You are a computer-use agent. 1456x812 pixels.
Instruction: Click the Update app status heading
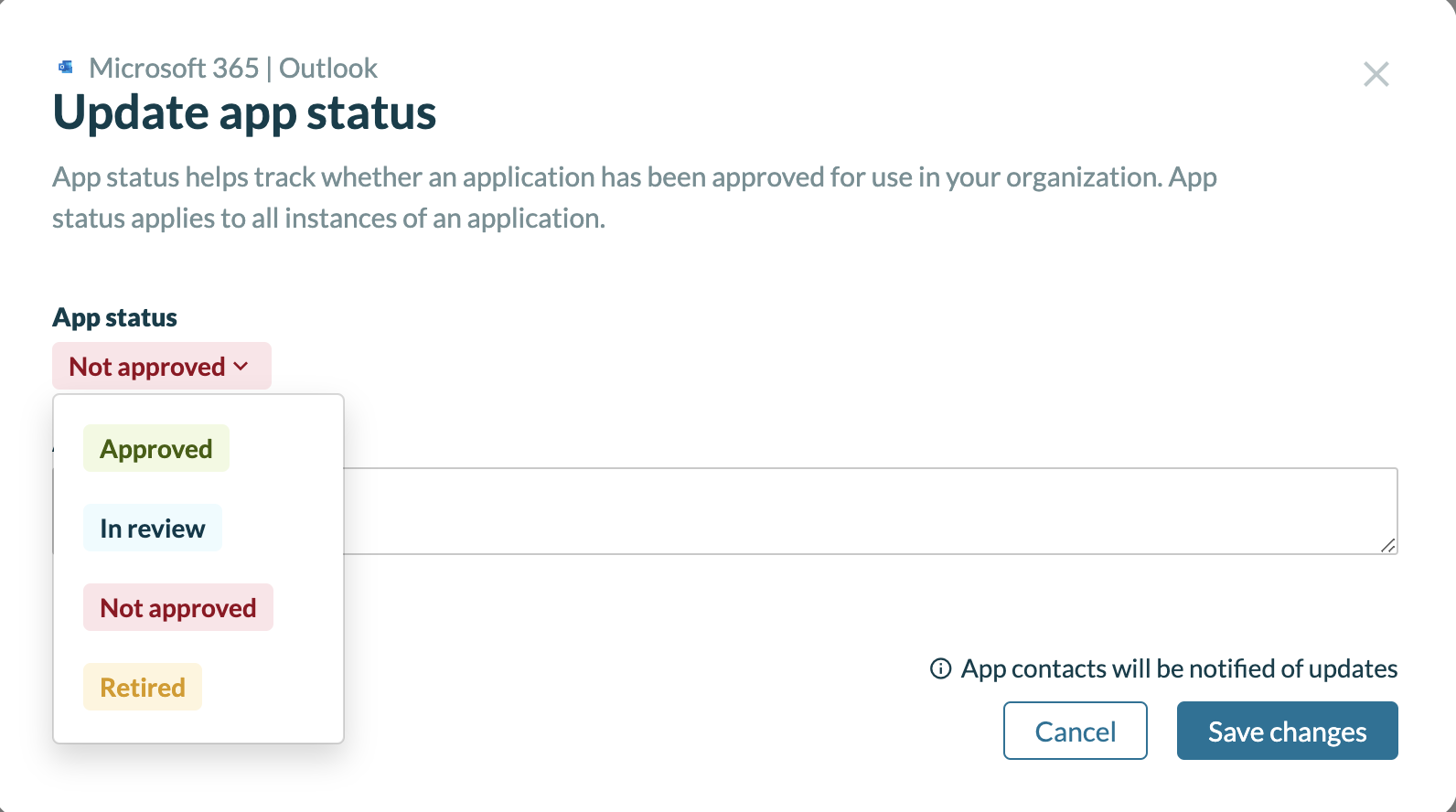point(244,112)
